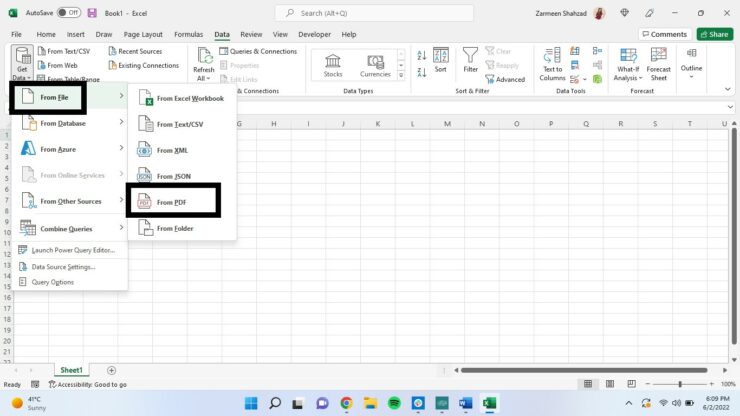Expand the From File submenu

(x=70, y=97)
